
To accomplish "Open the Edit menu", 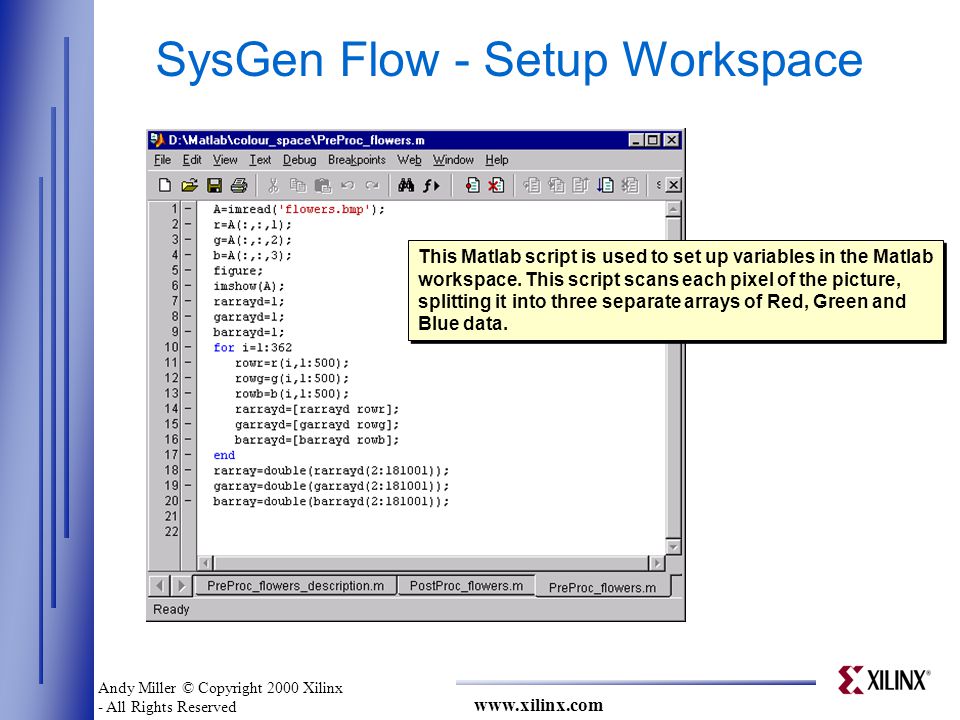I will 192,160.
